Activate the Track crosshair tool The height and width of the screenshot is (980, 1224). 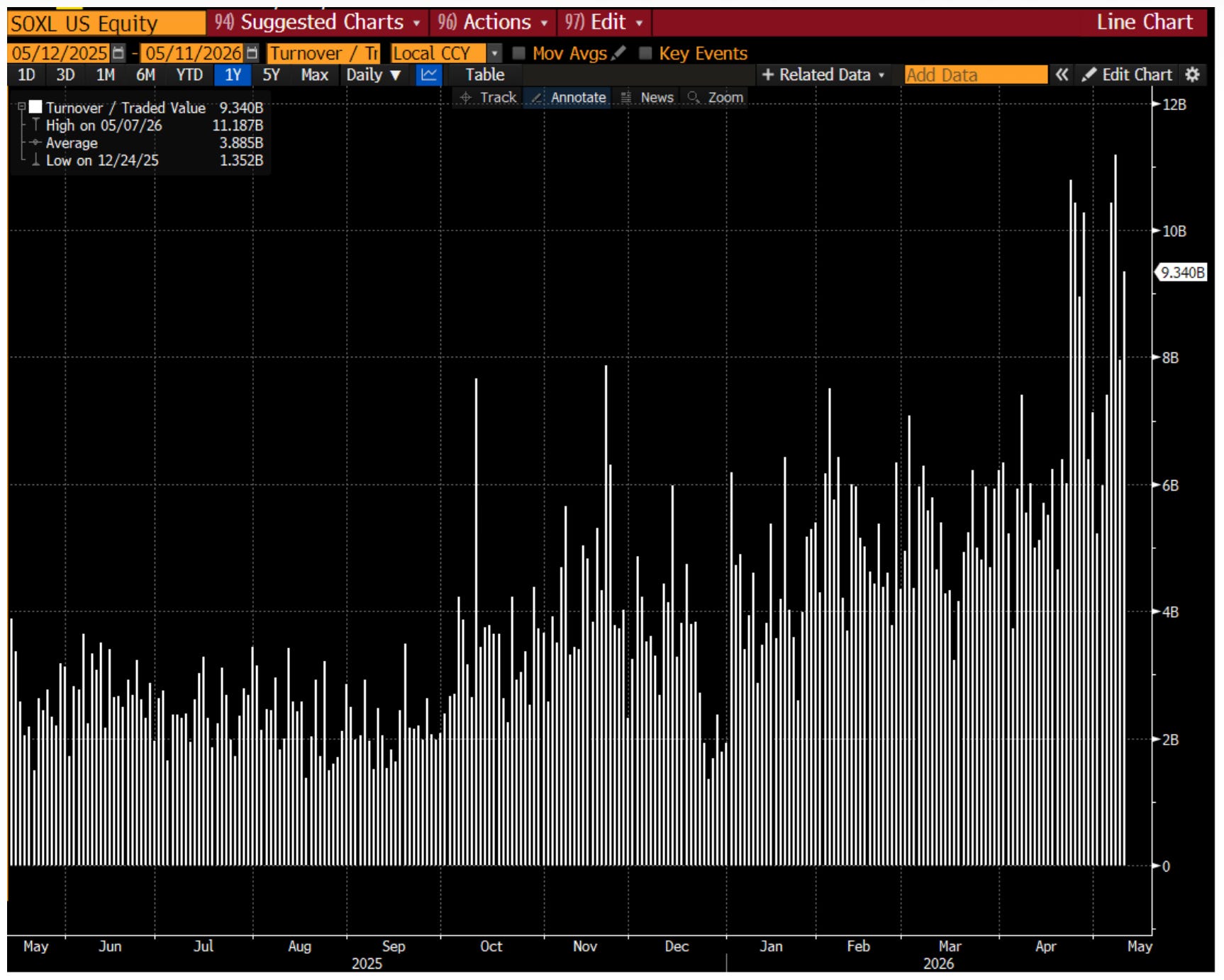(488, 97)
